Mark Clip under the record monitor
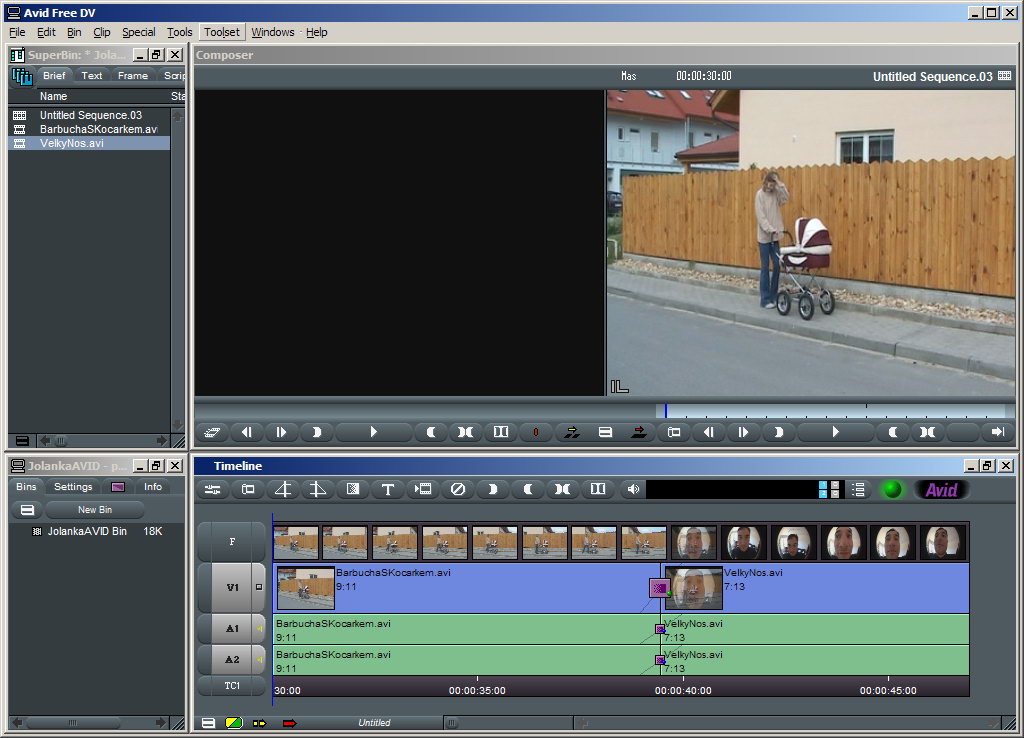Image resolution: width=1024 pixels, height=738 pixels. (x=927, y=432)
